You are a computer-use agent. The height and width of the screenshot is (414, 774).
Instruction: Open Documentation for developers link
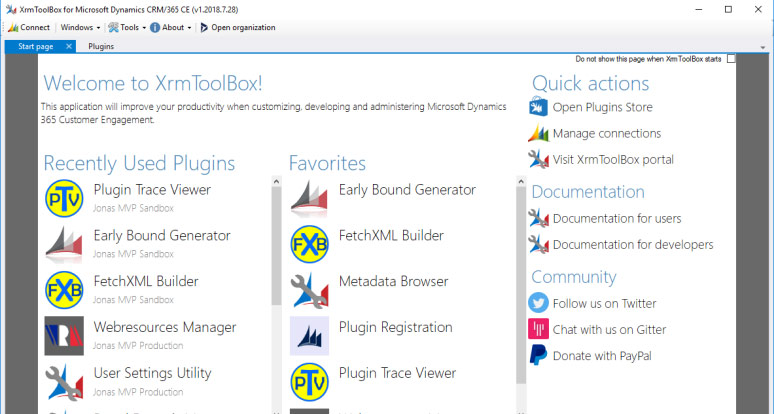click(632, 244)
